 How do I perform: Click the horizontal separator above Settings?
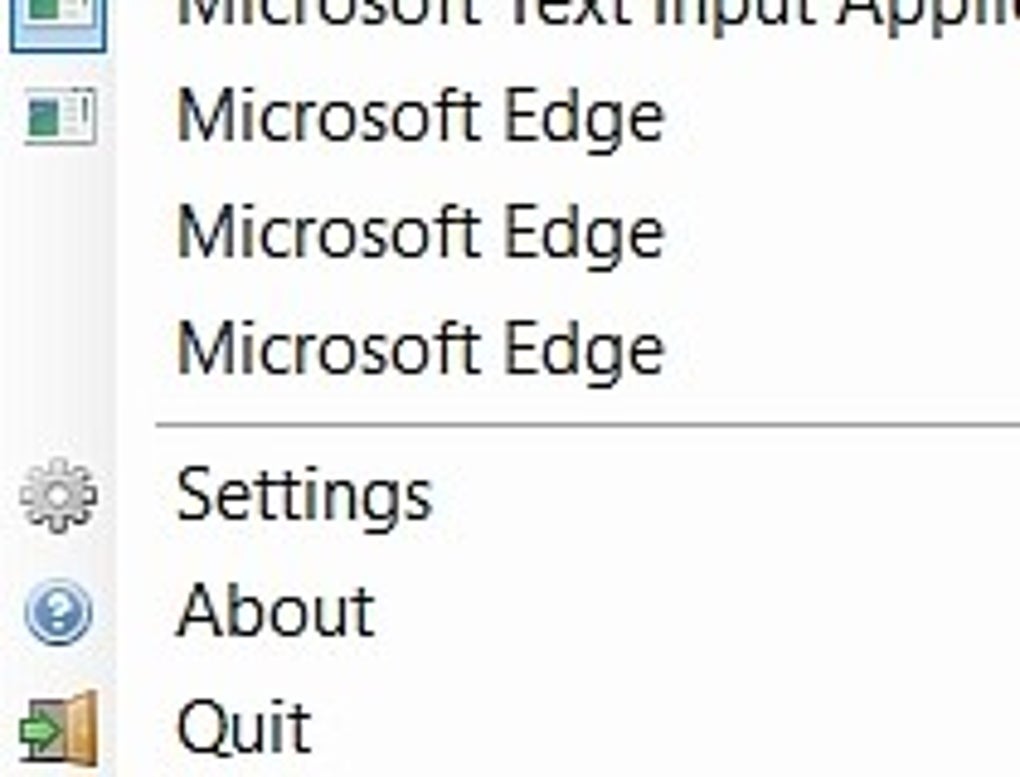587,425
